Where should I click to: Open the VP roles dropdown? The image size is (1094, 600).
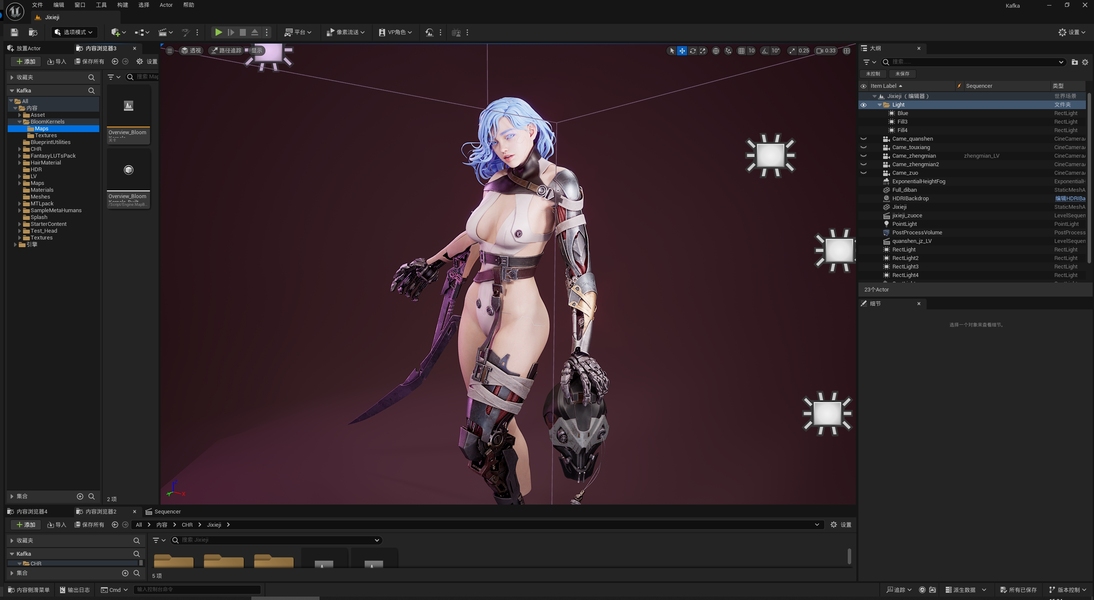[395, 32]
